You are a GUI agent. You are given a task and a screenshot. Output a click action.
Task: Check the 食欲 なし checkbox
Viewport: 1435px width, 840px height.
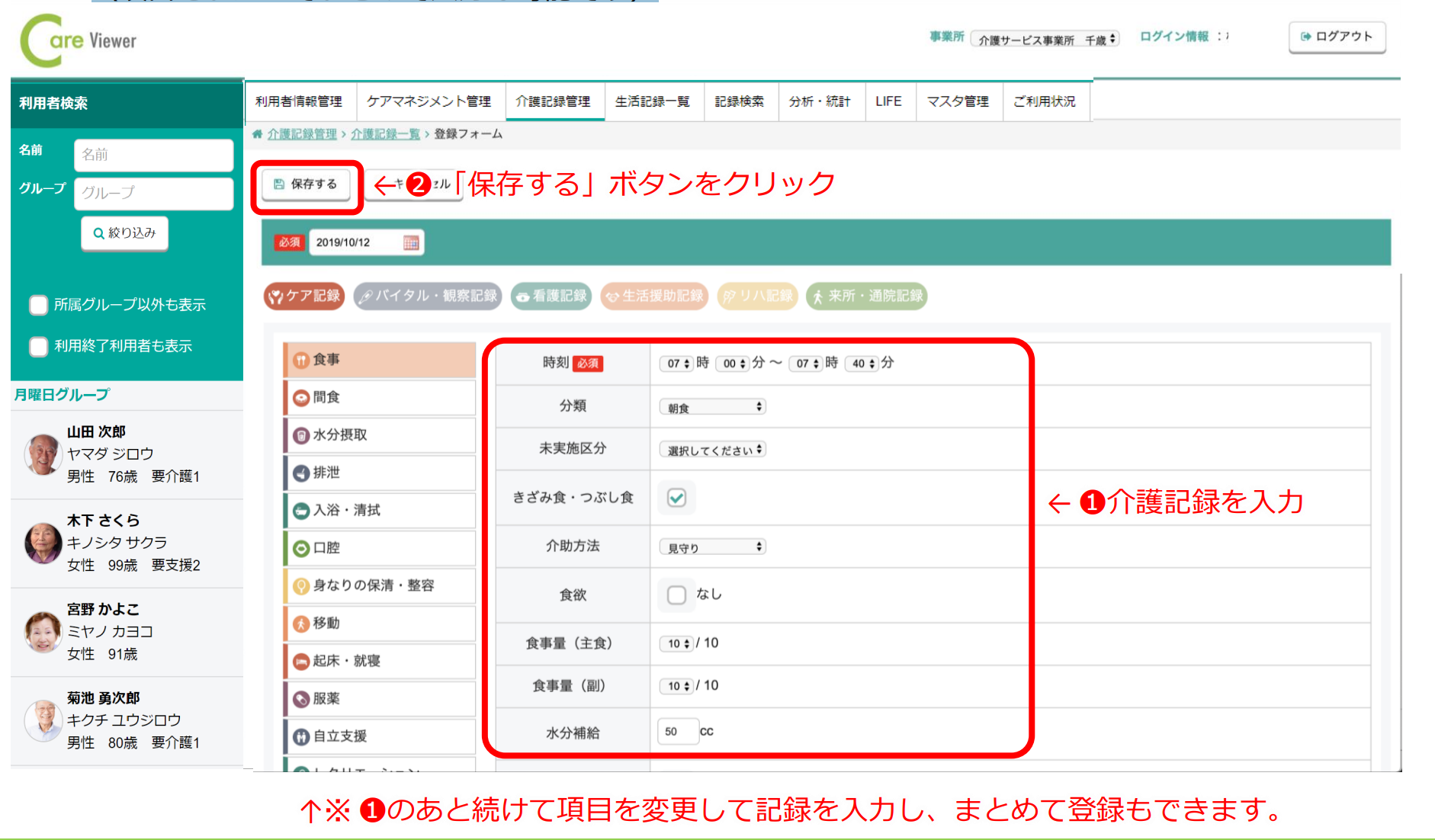[676, 595]
